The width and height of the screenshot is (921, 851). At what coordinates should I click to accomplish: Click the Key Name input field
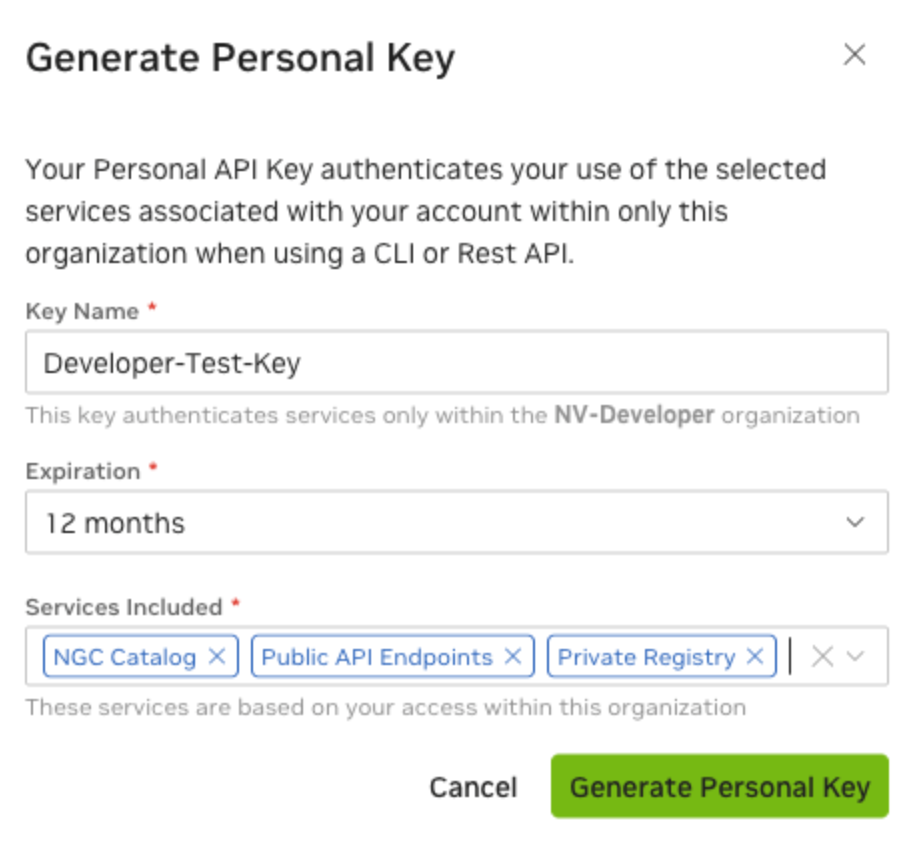point(456,363)
